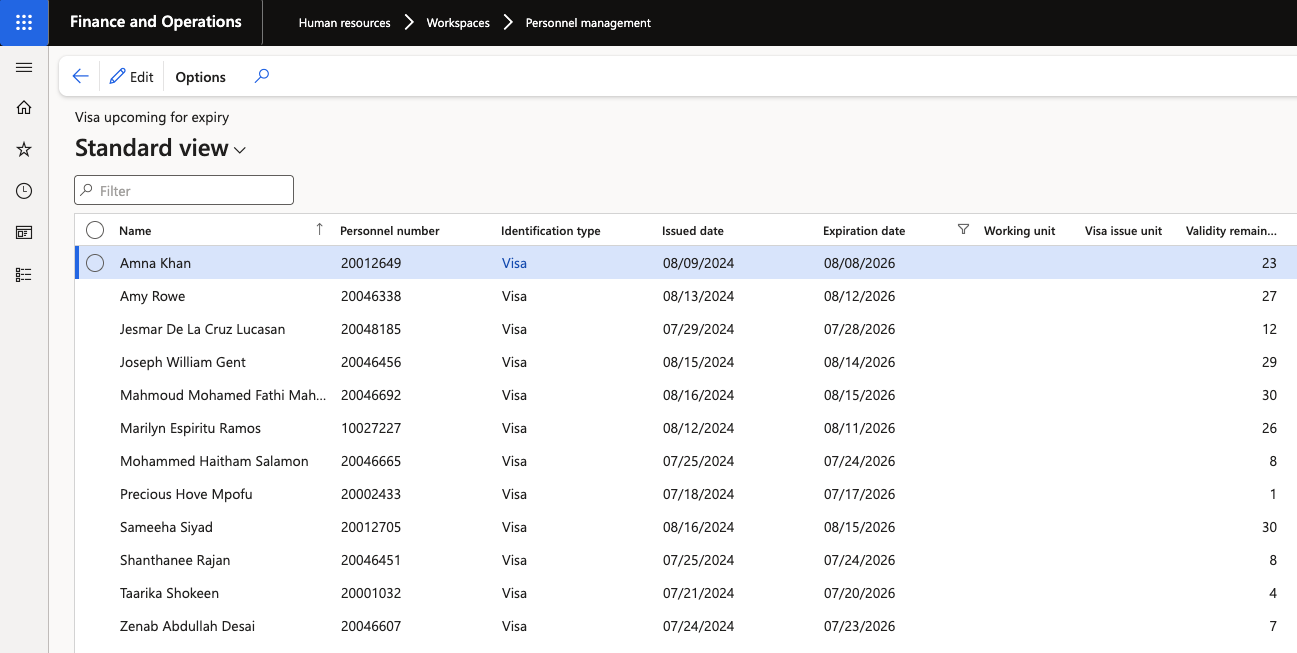Open Recent clock icon in sidebar
The width and height of the screenshot is (1297, 653).
click(24, 191)
